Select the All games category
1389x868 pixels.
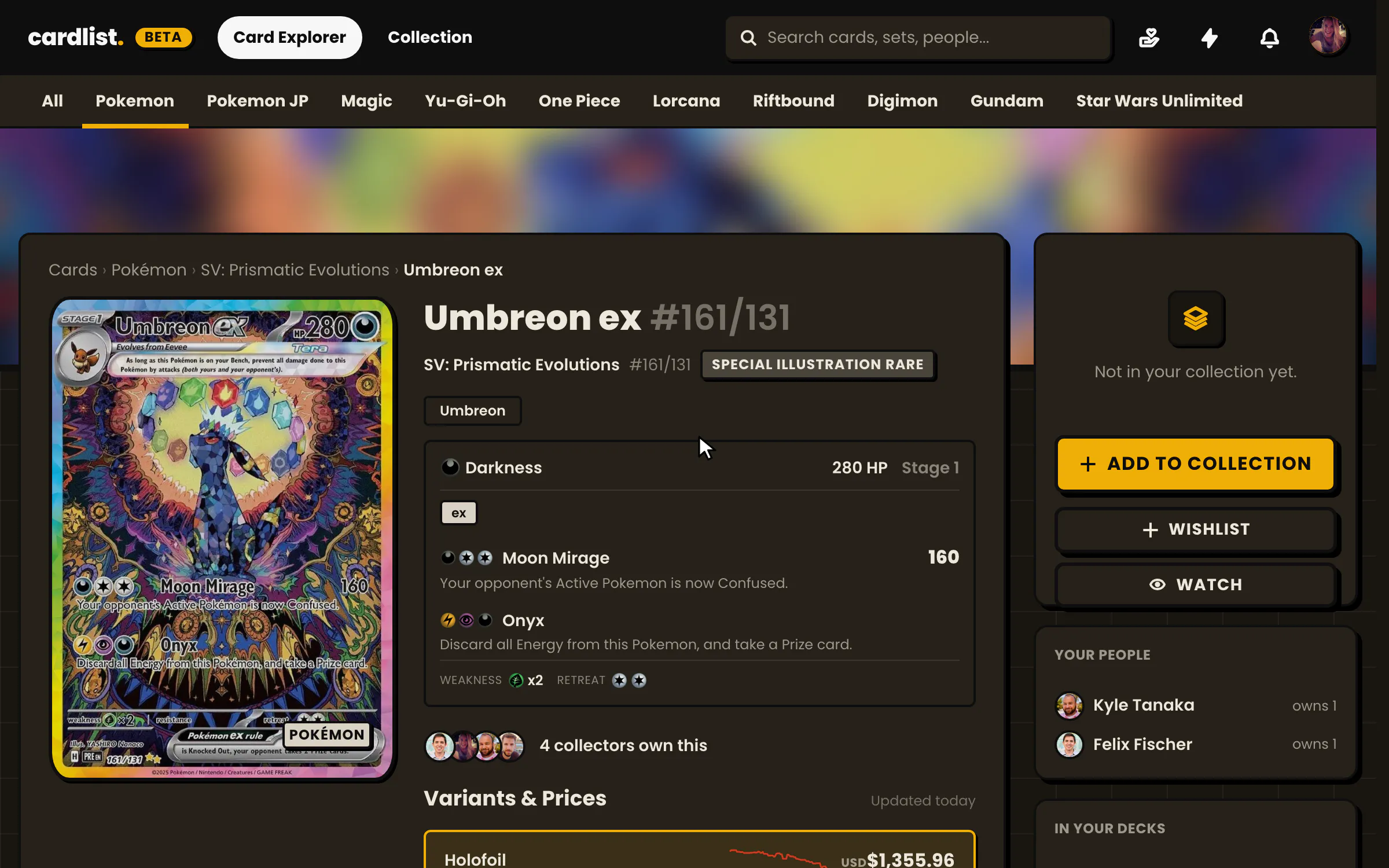52,101
